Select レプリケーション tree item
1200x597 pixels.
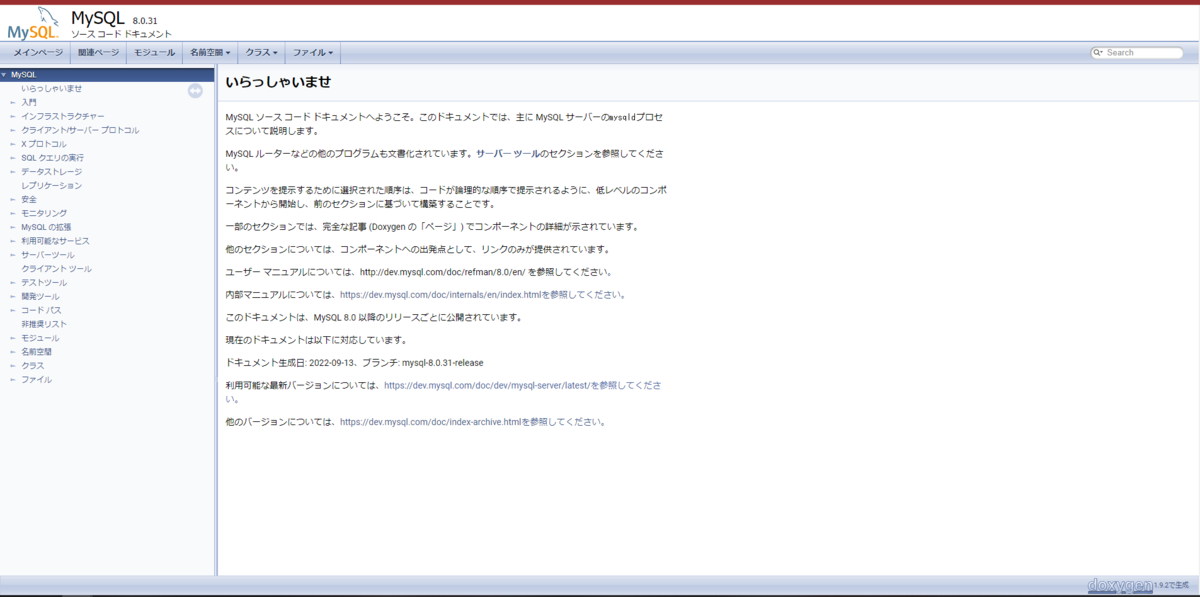[x=52, y=186]
